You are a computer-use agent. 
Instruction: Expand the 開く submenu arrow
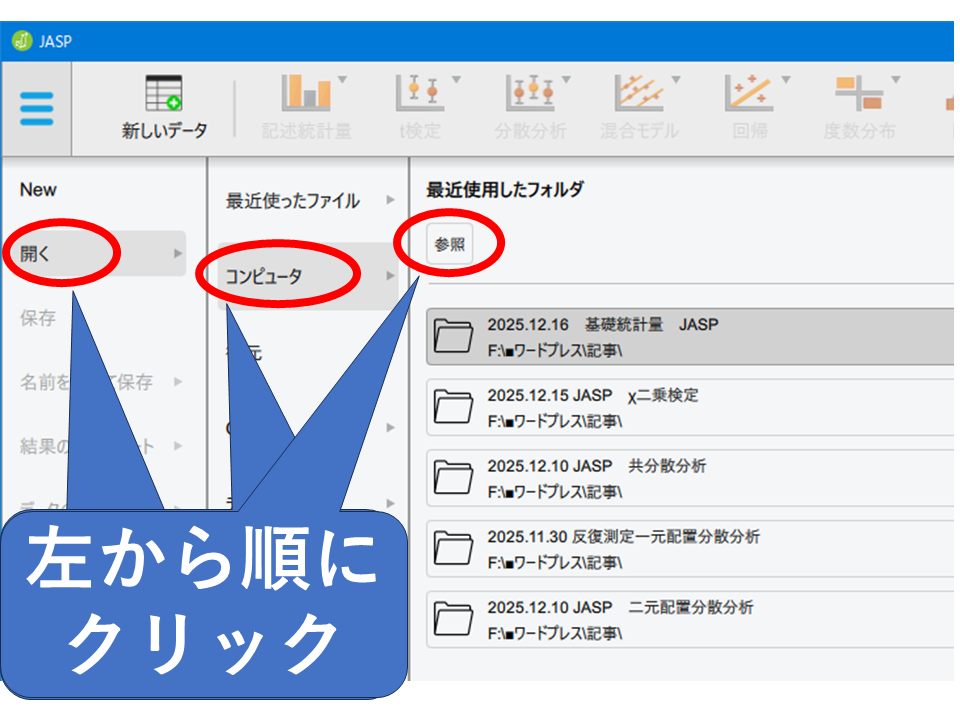click(178, 254)
